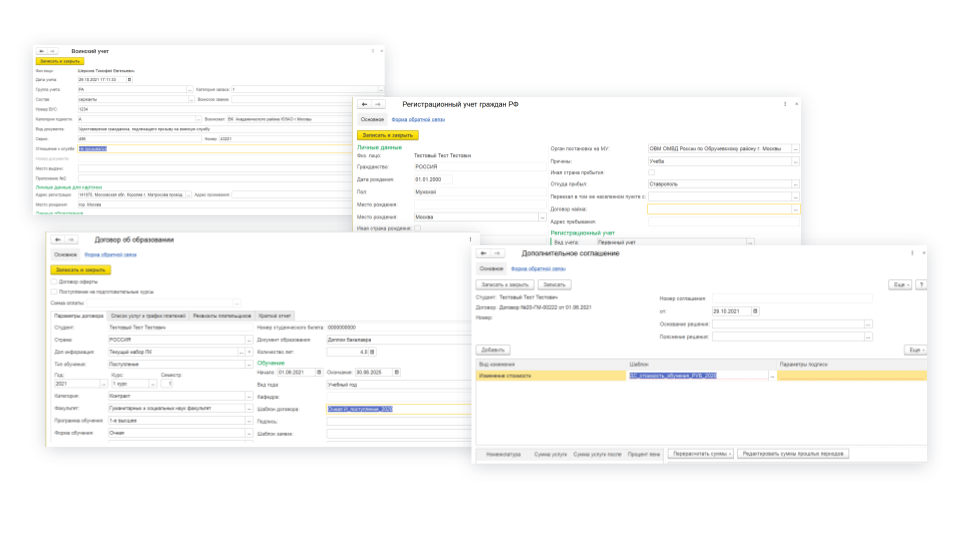Screen dimensions: 960x540
Task: Click back arrow in Воинский учет window
Action: (41, 50)
